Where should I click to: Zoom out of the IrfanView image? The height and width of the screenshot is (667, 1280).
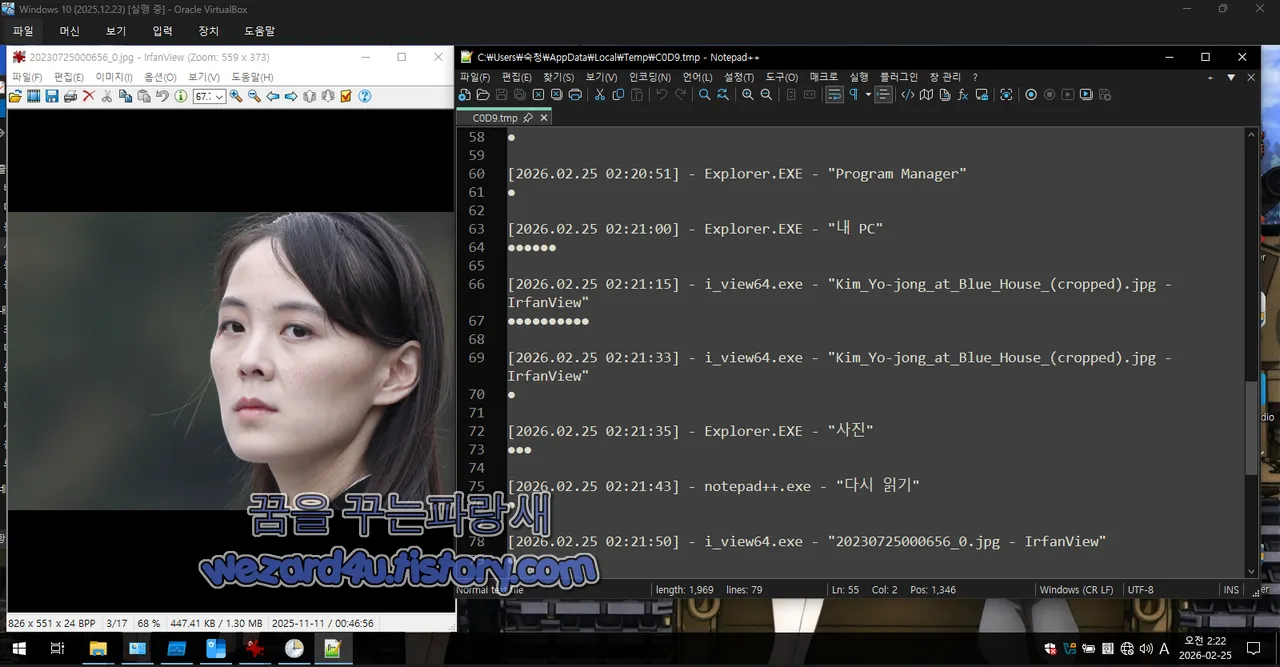[x=254, y=96]
